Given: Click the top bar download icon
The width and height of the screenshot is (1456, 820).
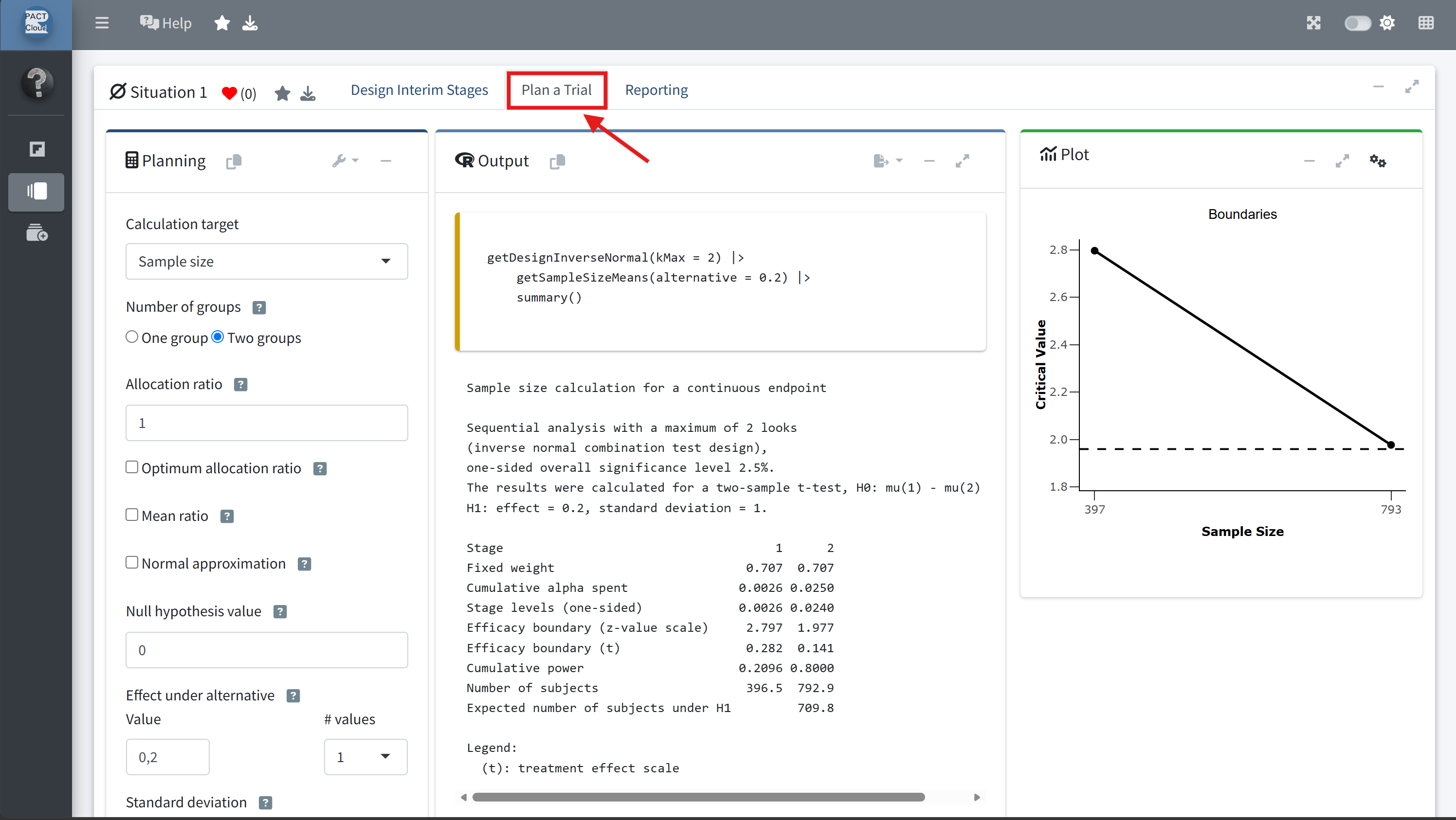Looking at the screenshot, I should 250,23.
